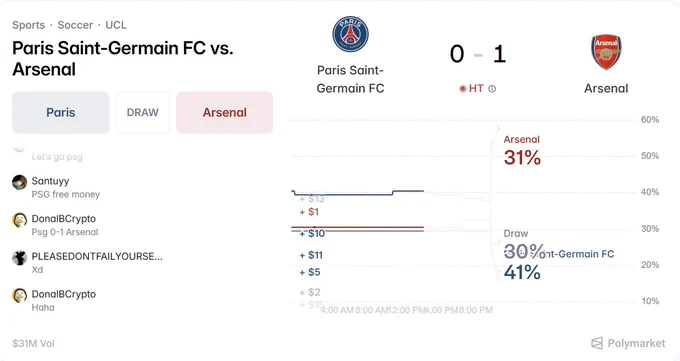Open Santuyy's profile avatar
The width and height of the screenshot is (680, 361).
click(20, 183)
